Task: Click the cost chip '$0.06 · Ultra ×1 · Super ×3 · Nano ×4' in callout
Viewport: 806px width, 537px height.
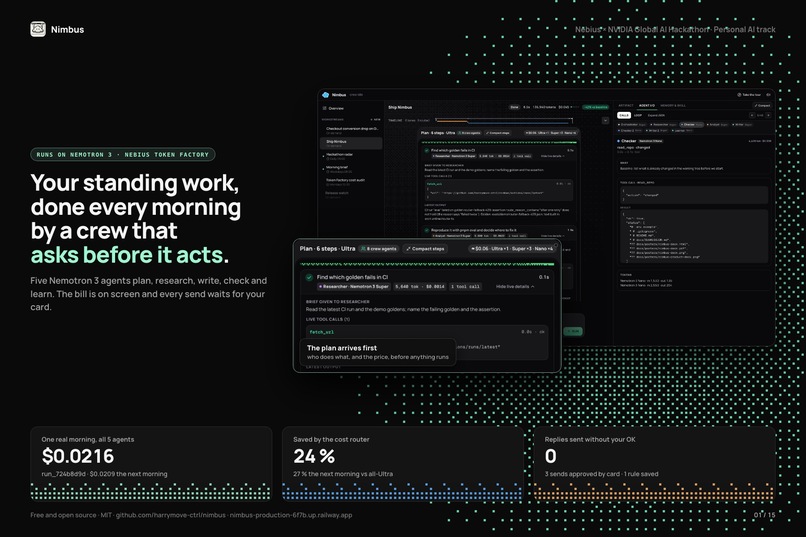Action: [x=511, y=249]
